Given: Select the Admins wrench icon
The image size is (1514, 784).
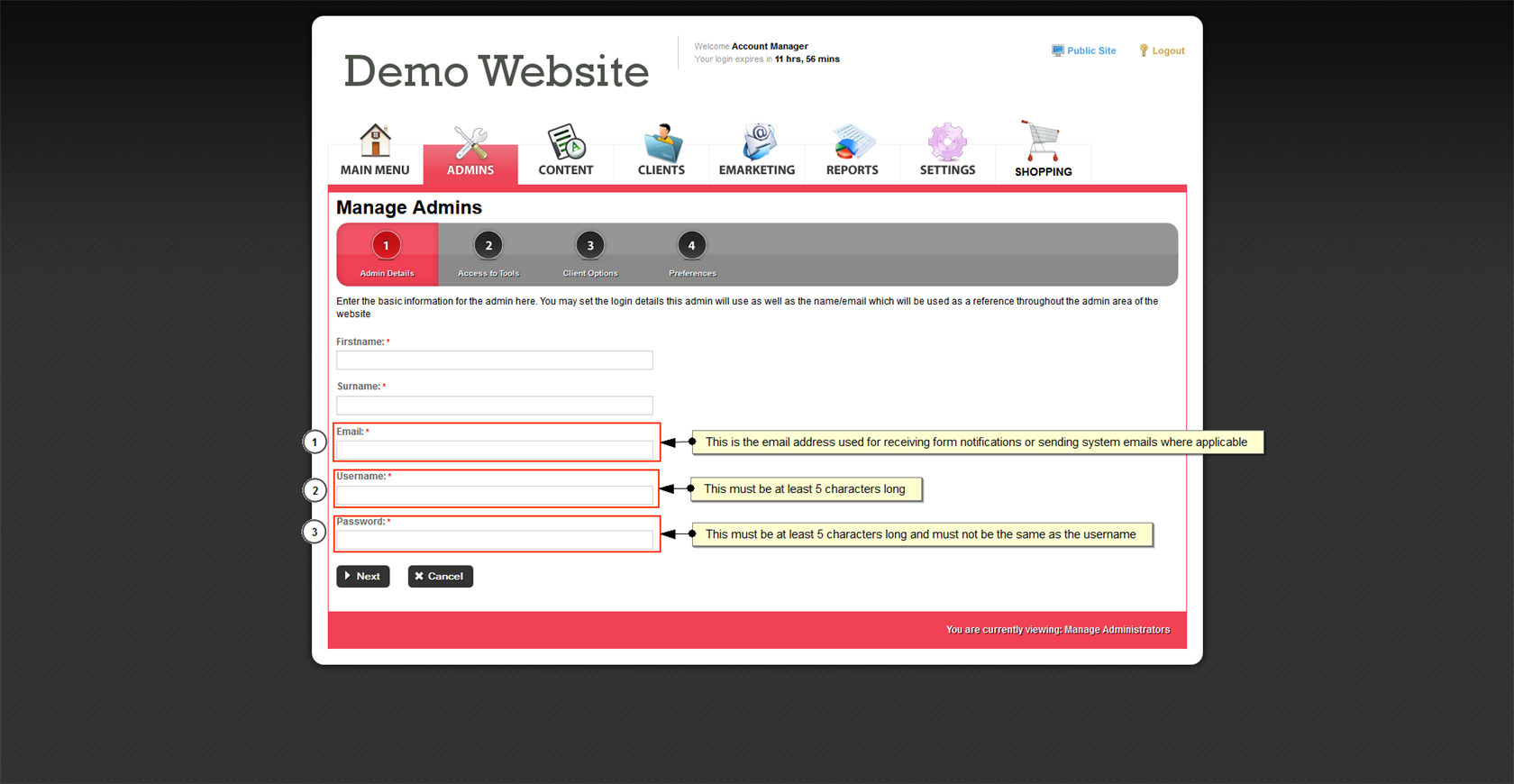Looking at the screenshot, I should pyautogui.click(x=470, y=143).
